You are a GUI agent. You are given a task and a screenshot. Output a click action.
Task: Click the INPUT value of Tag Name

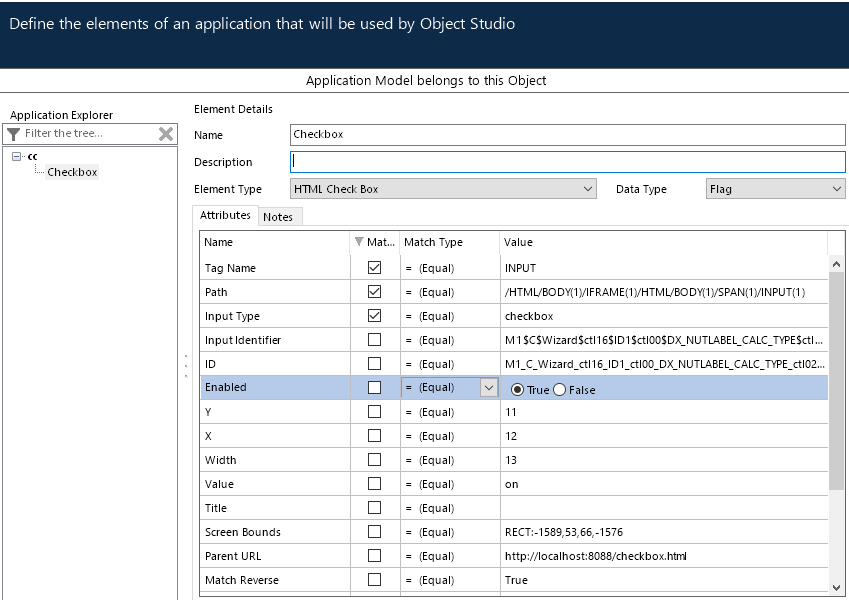(x=520, y=268)
